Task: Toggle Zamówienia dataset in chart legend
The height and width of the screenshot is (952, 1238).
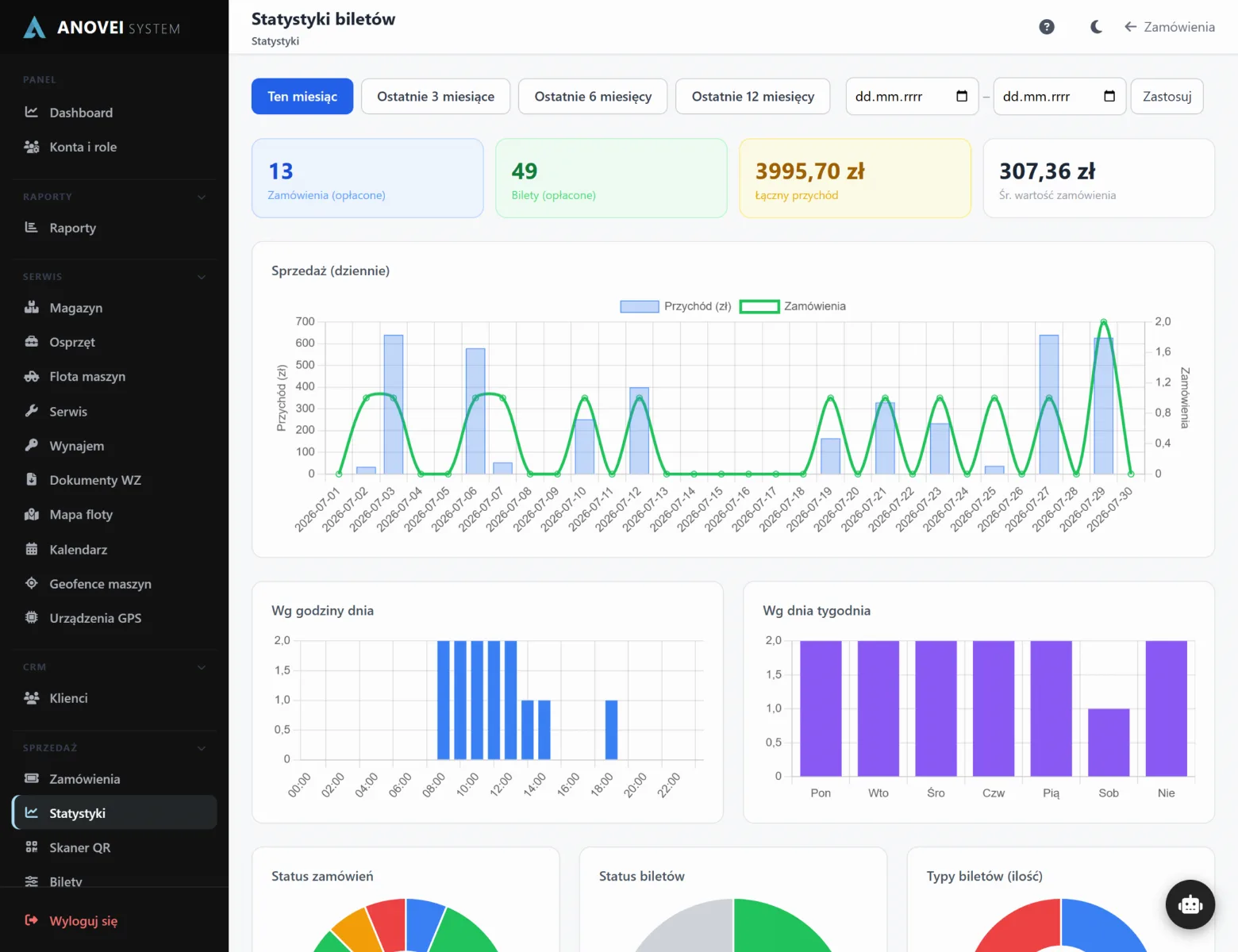Action: pyautogui.click(x=793, y=306)
